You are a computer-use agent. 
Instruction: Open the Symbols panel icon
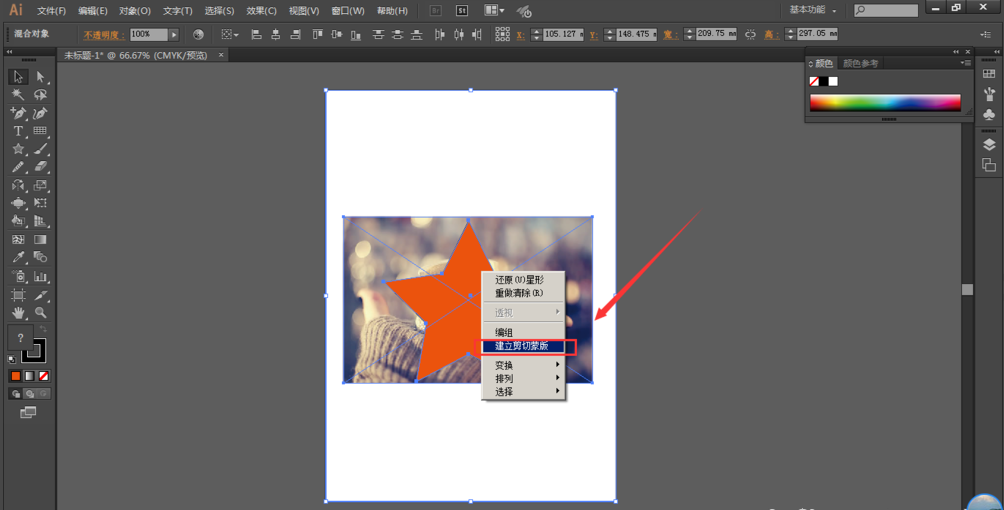click(989, 115)
